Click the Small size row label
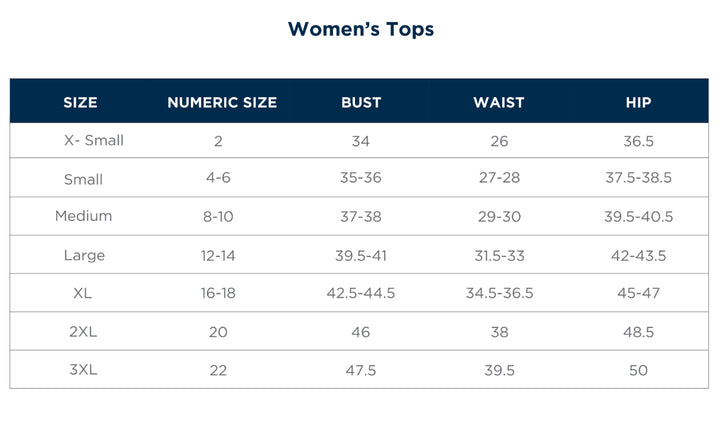Image resolution: width=720 pixels, height=427 pixels. [x=83, y=179]
